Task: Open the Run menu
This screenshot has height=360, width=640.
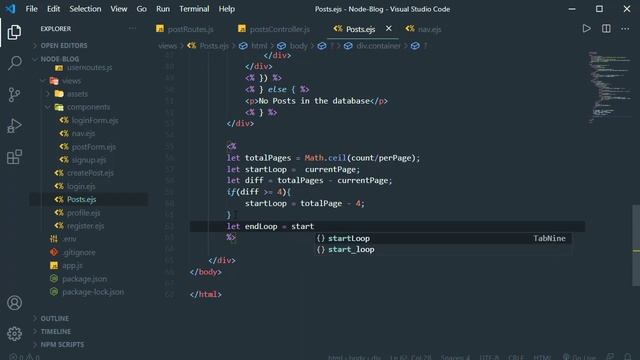Action: (x=163, y=9)
